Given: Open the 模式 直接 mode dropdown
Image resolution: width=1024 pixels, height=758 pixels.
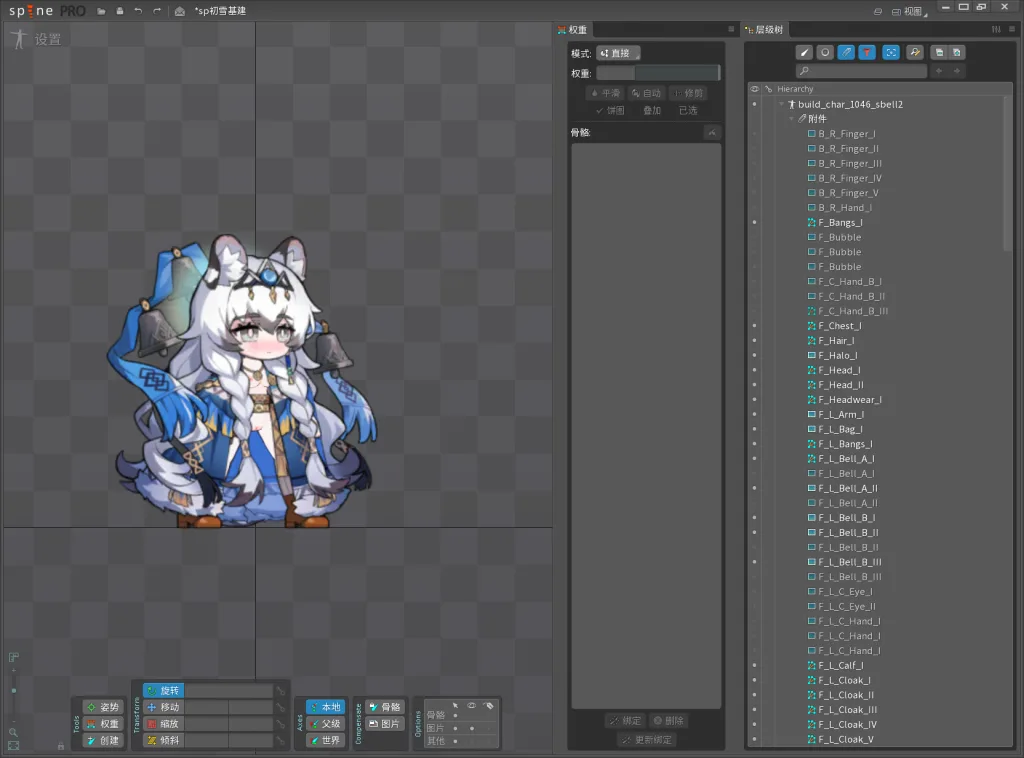Looking at the screenshot, I should [x=617, y=53].
